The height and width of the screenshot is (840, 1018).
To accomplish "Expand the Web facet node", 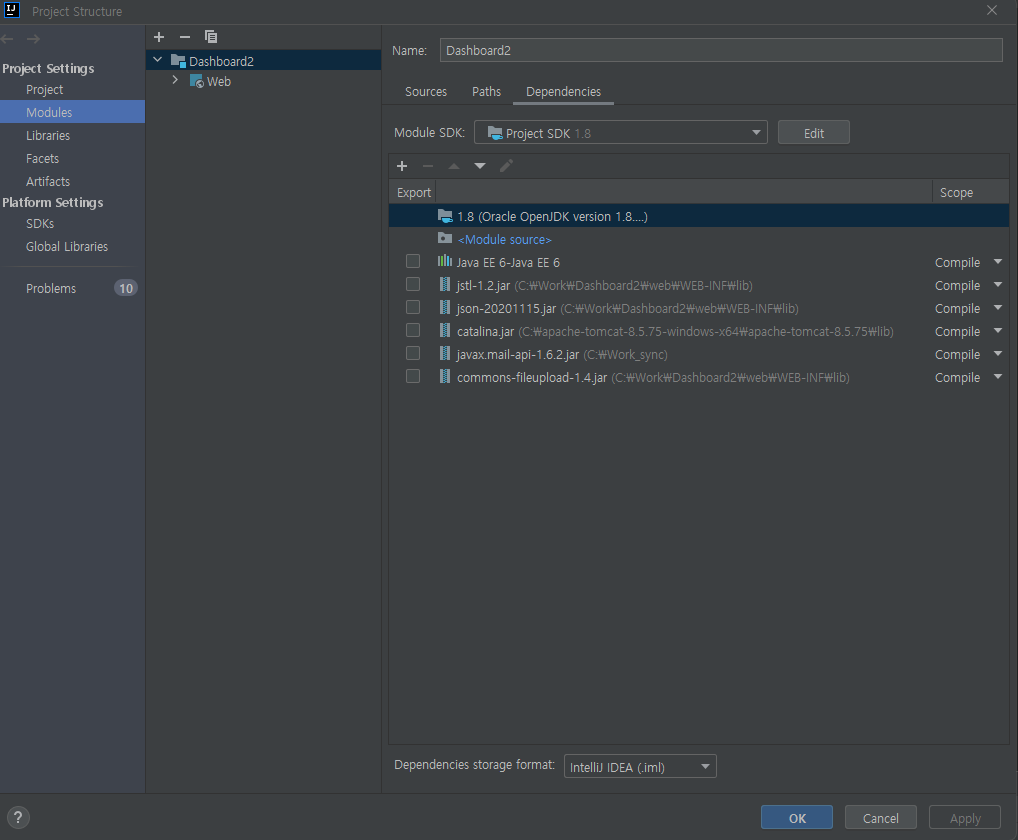I will coord(175,80).
